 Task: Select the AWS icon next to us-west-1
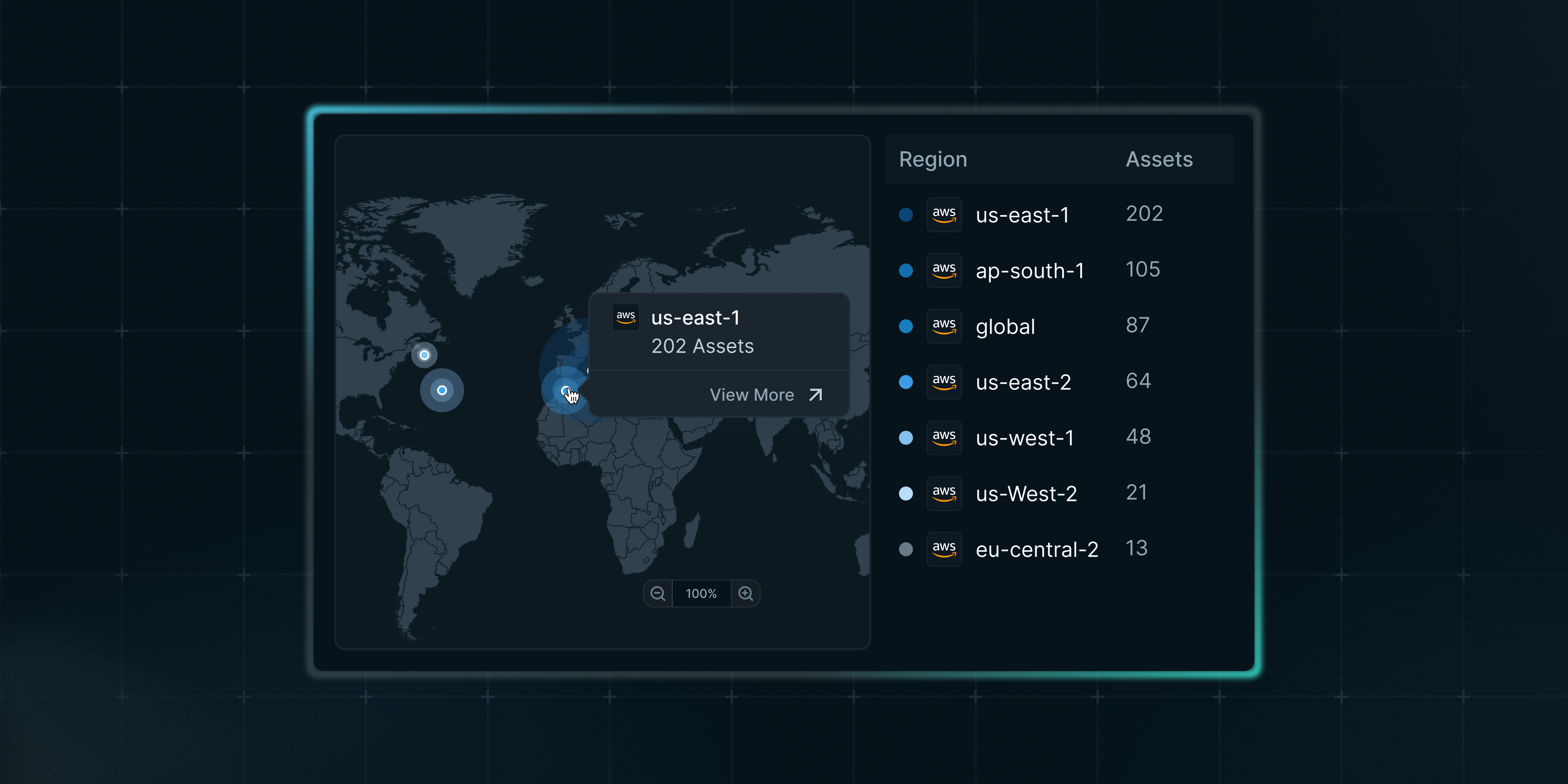tap(944, 438)
